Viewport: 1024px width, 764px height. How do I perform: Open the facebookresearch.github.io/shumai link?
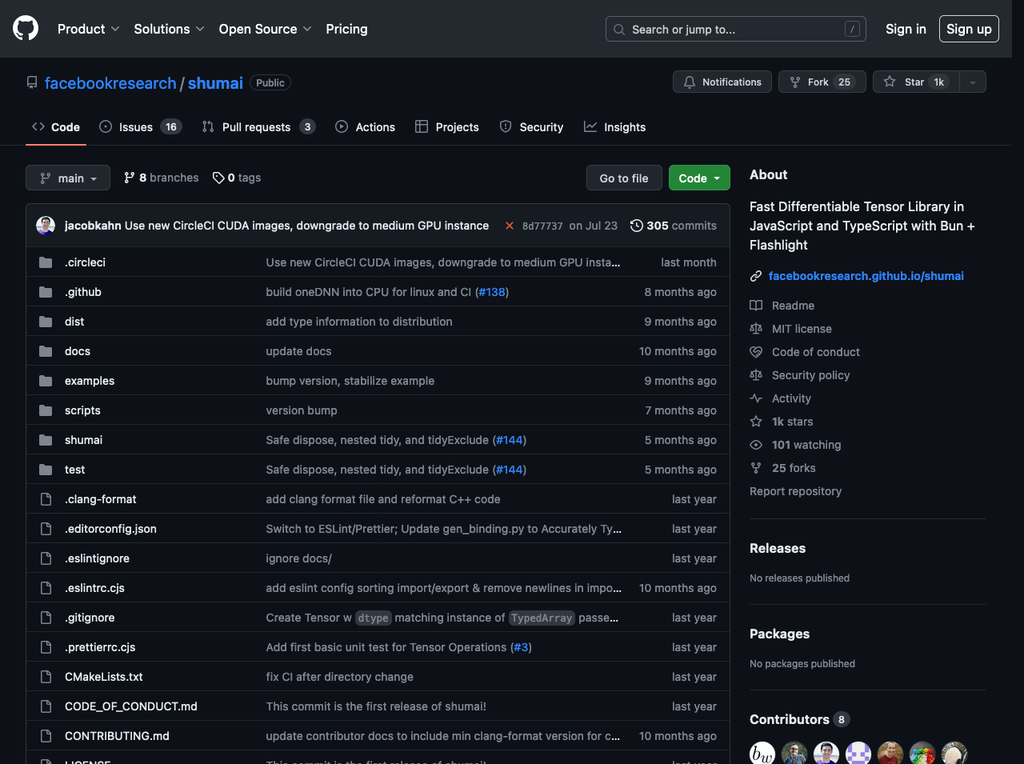point(866,276)
